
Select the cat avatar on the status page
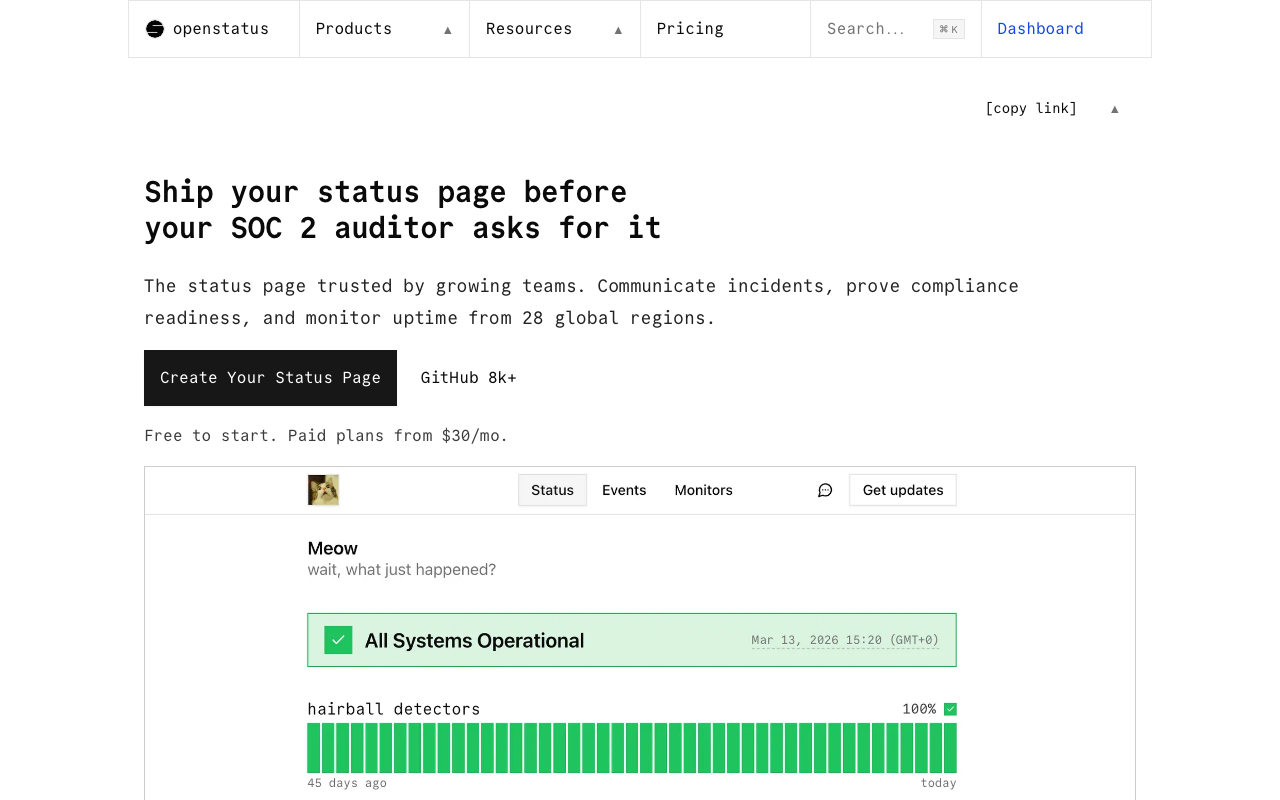pos(323,490)
